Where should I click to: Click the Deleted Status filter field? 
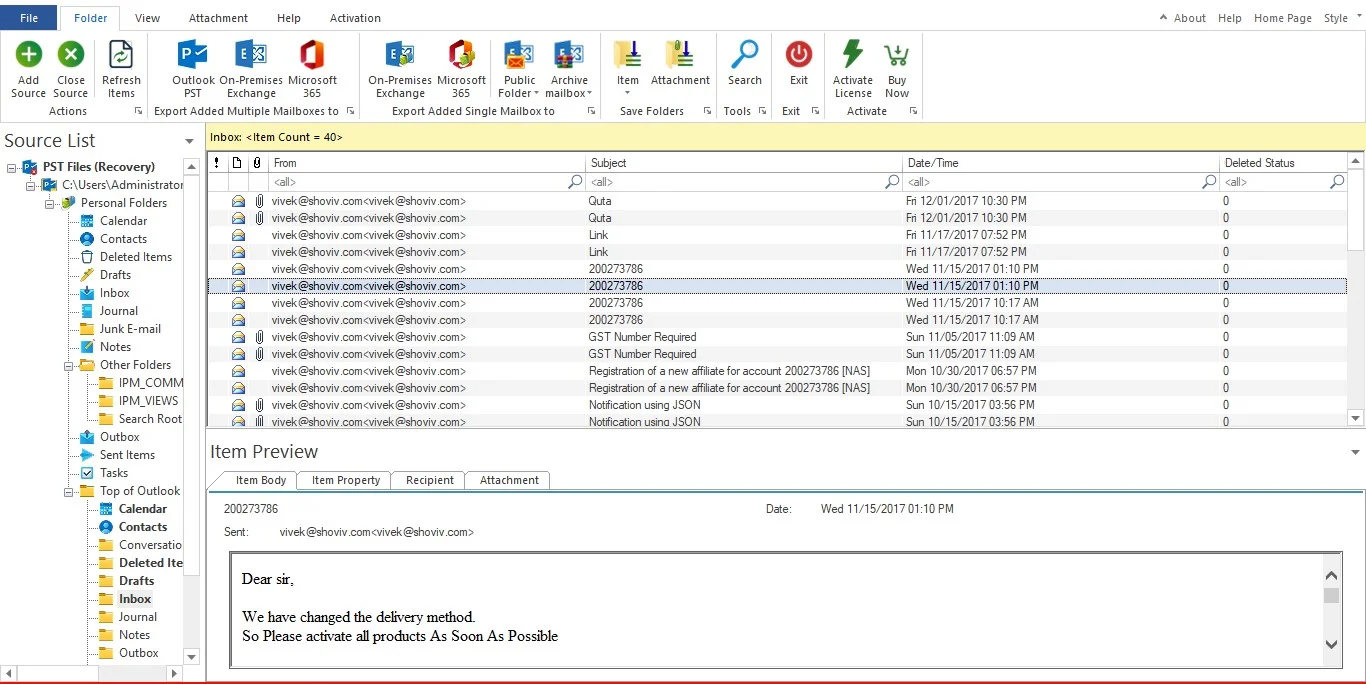click(1284, 182)
